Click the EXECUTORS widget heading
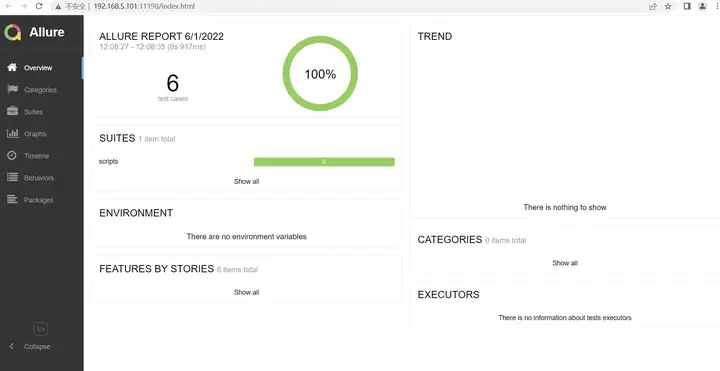This screenshot has height=371, width=720. point(449,295)
